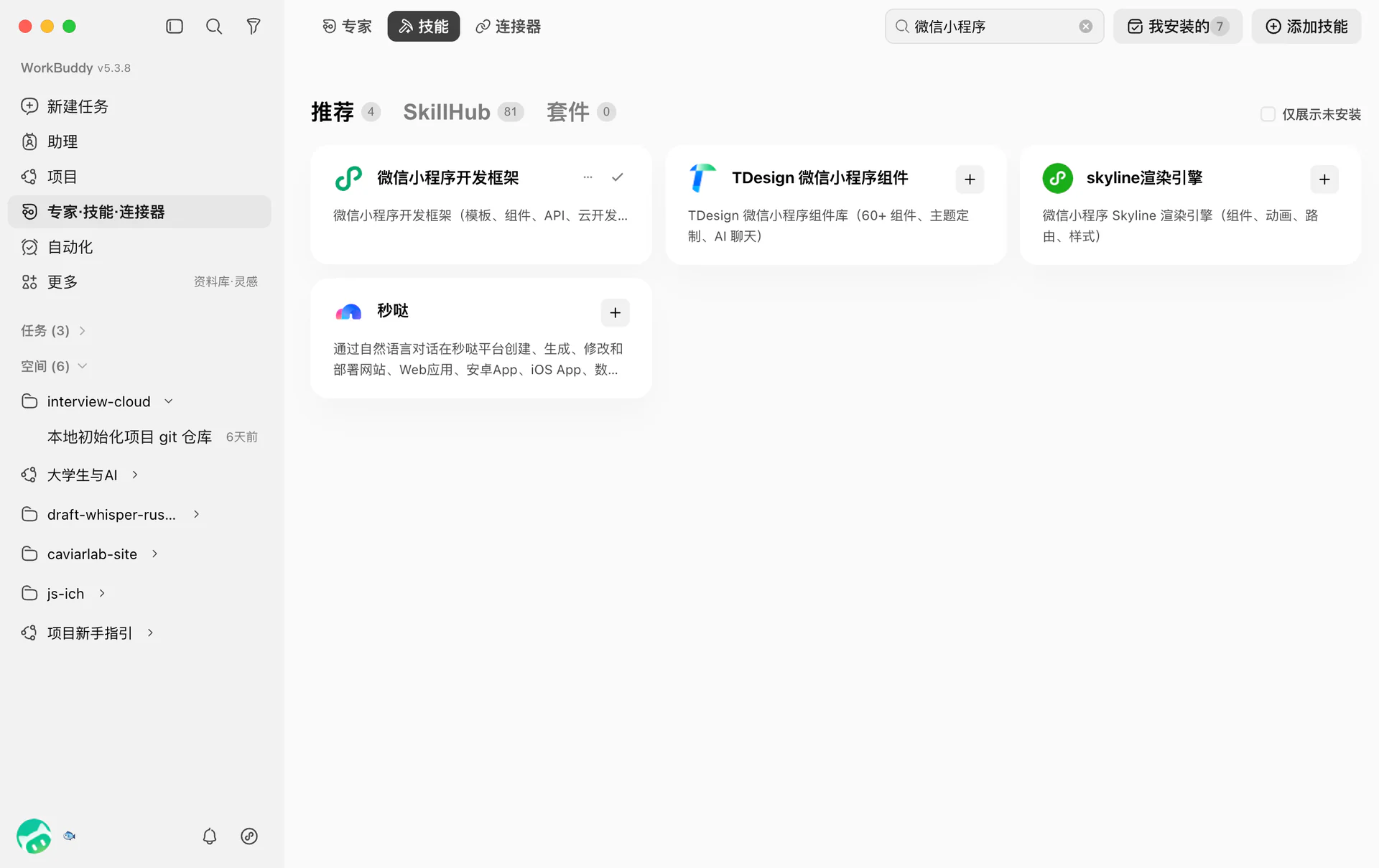Select the 推荐 category tab
The height and width of the screenshot is (868, 1379).
(345, 112)
